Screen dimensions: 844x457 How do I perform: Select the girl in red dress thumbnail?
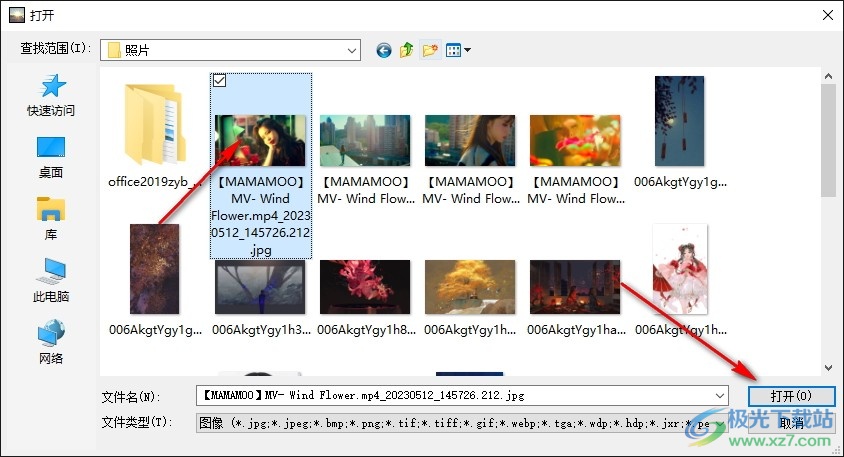[x=680, y=269]
